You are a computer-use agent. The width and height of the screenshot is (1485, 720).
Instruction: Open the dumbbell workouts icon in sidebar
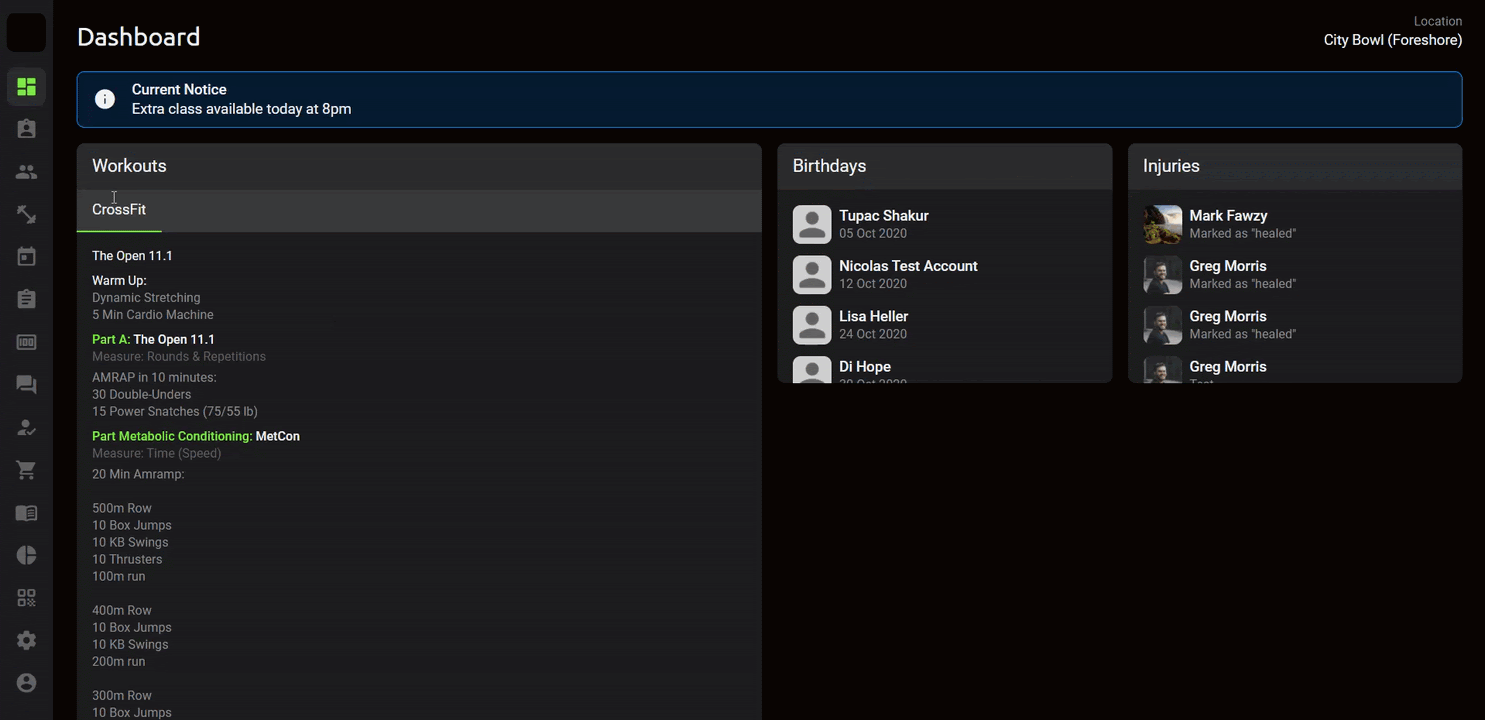pos(26,214)
